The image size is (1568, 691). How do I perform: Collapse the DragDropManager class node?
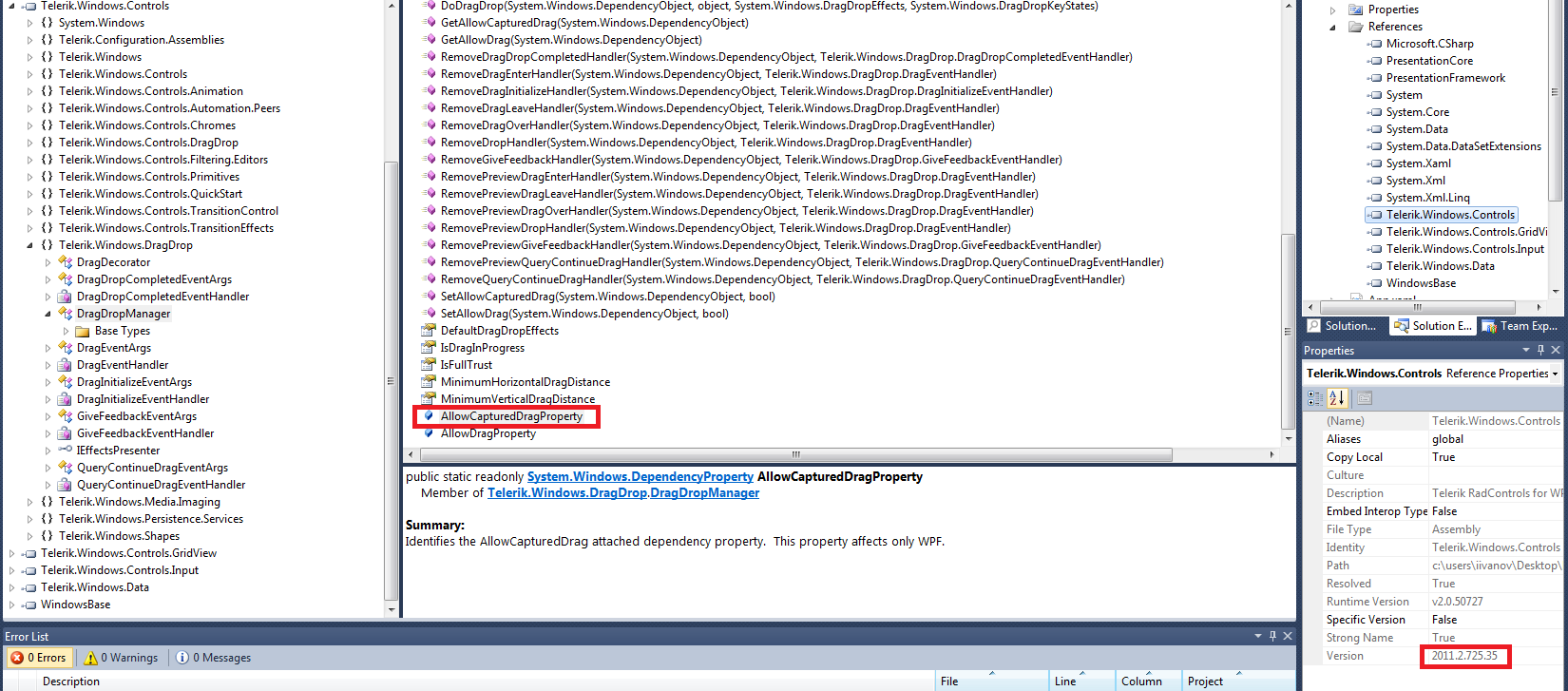coord(48,314)
